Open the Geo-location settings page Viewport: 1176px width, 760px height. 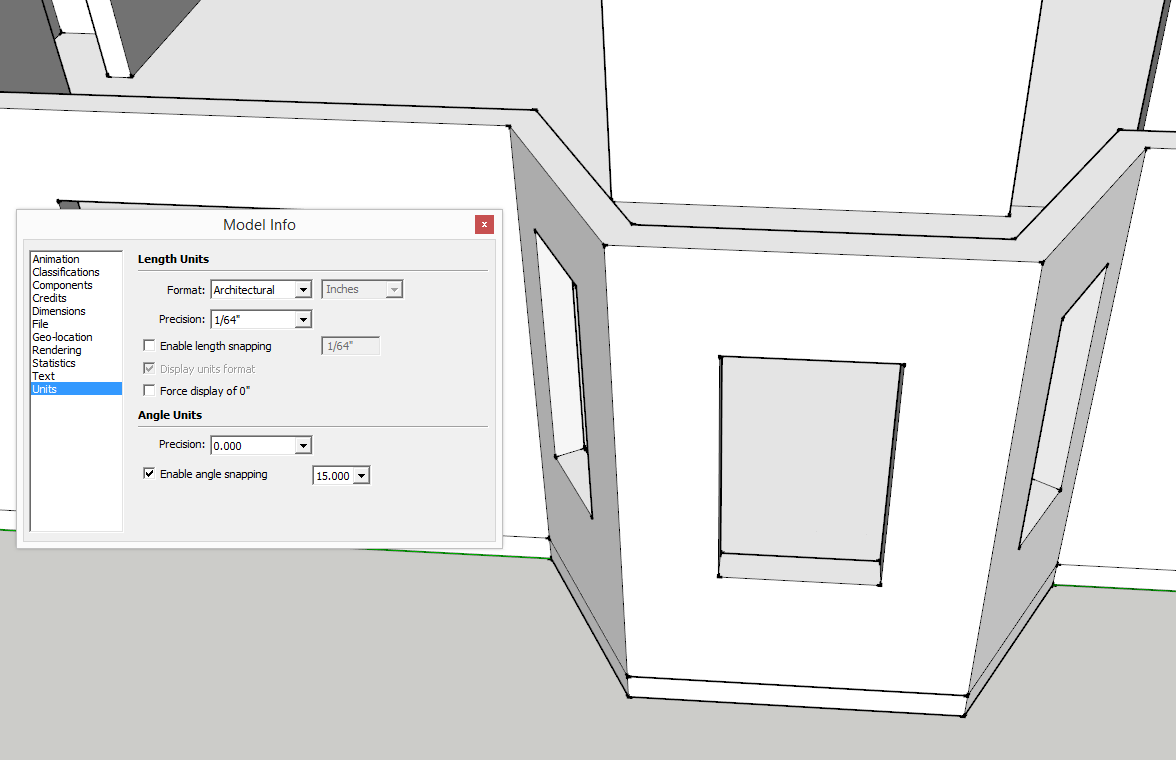(x=61, y=336)
